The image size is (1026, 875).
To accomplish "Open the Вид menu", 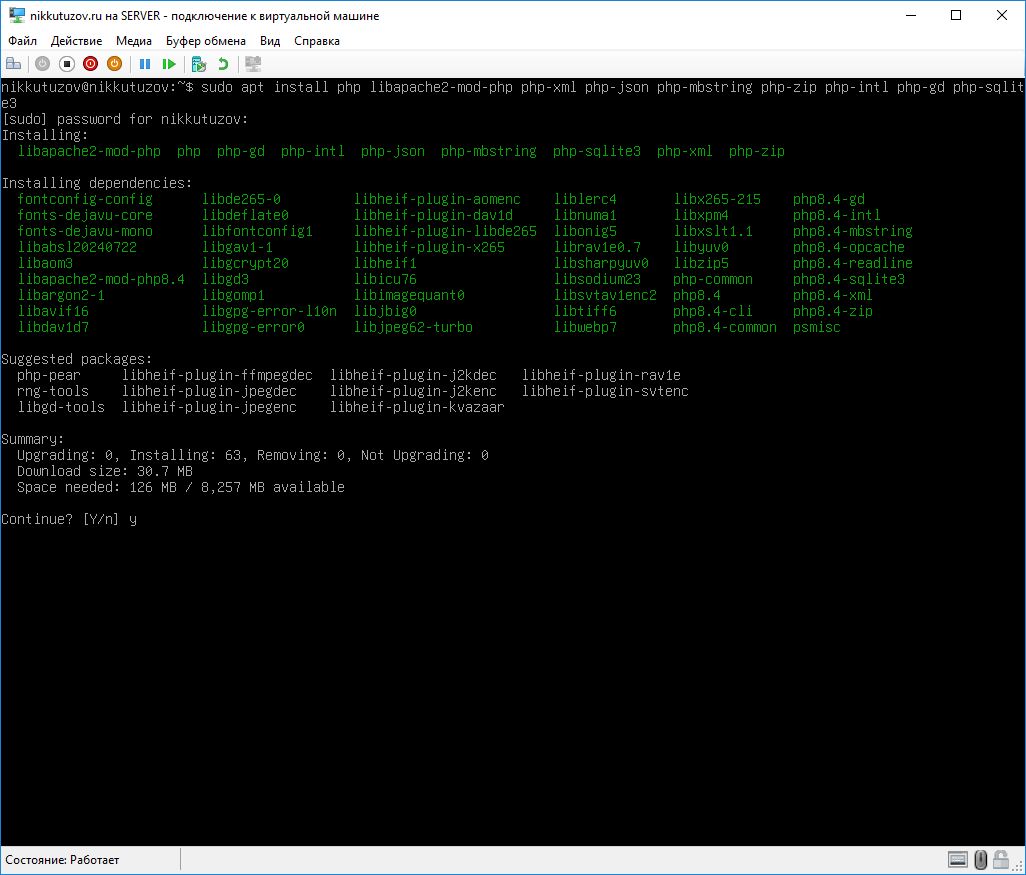I will click(270, 41).
